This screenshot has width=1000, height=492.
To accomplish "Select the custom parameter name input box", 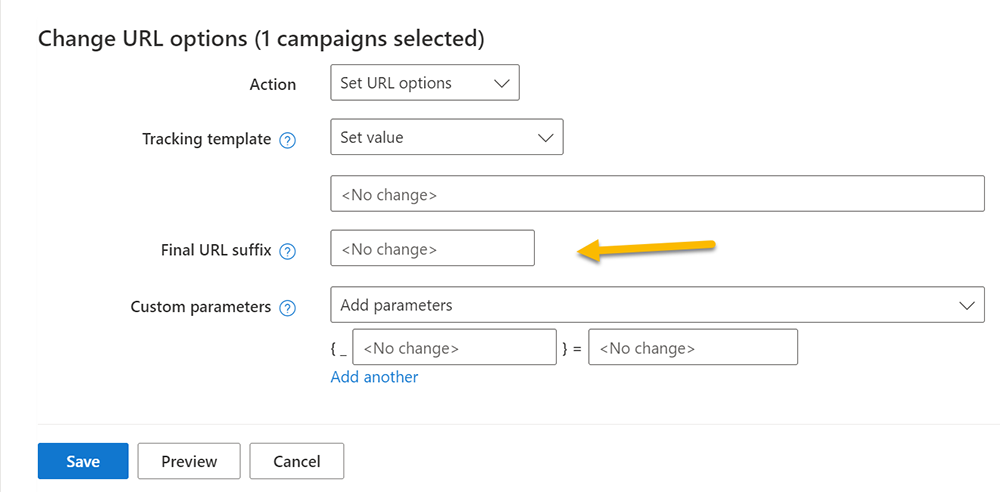I will coord(454,348).
